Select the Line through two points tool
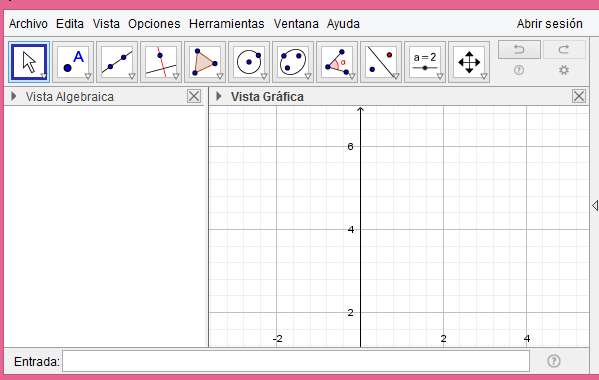599x380 pixels. click(x=117, y=62)
